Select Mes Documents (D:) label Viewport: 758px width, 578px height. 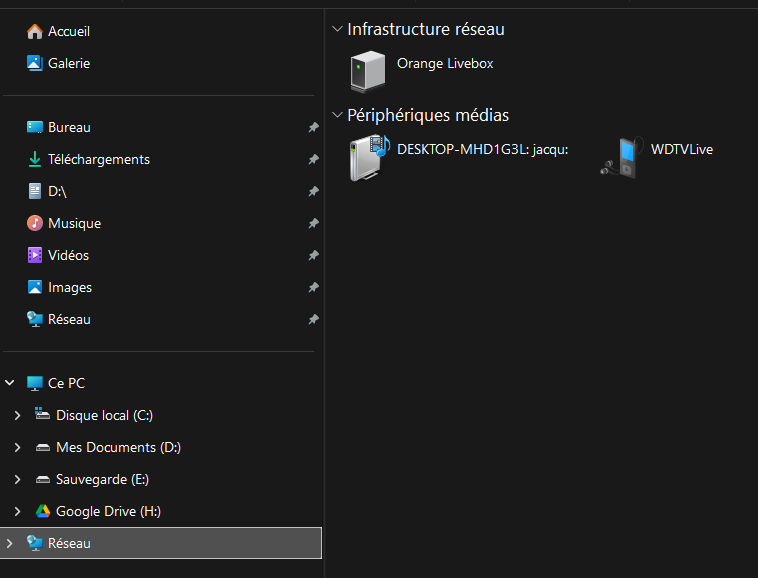[x=118, y=448]
